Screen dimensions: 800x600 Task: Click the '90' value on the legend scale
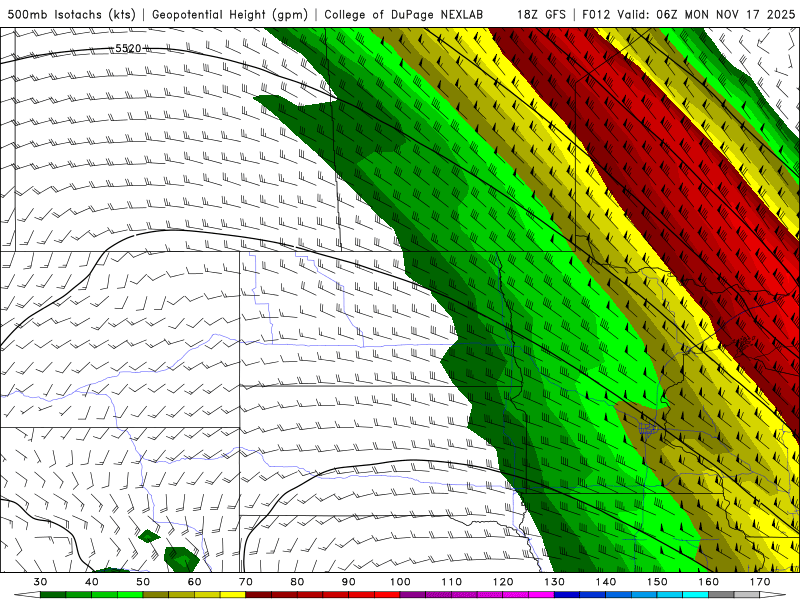coord(349,582)
